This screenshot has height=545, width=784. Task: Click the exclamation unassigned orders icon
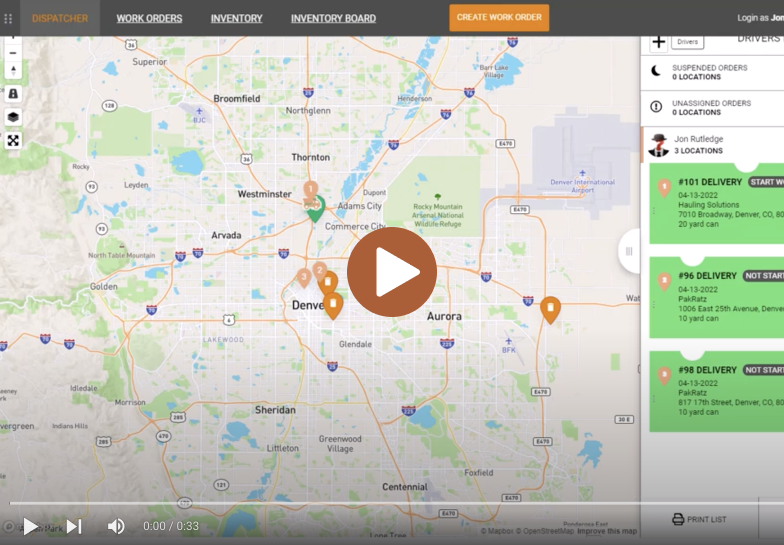[x=656, y=106]
